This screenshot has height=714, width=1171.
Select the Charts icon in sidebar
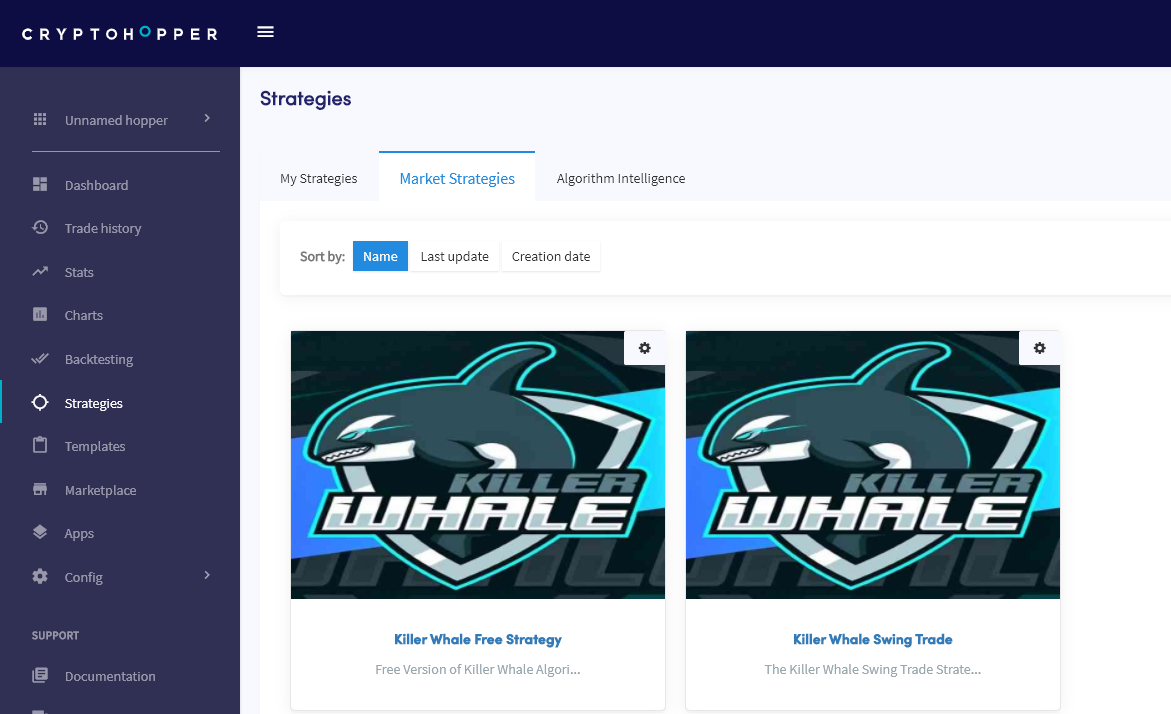pos(40,315)
